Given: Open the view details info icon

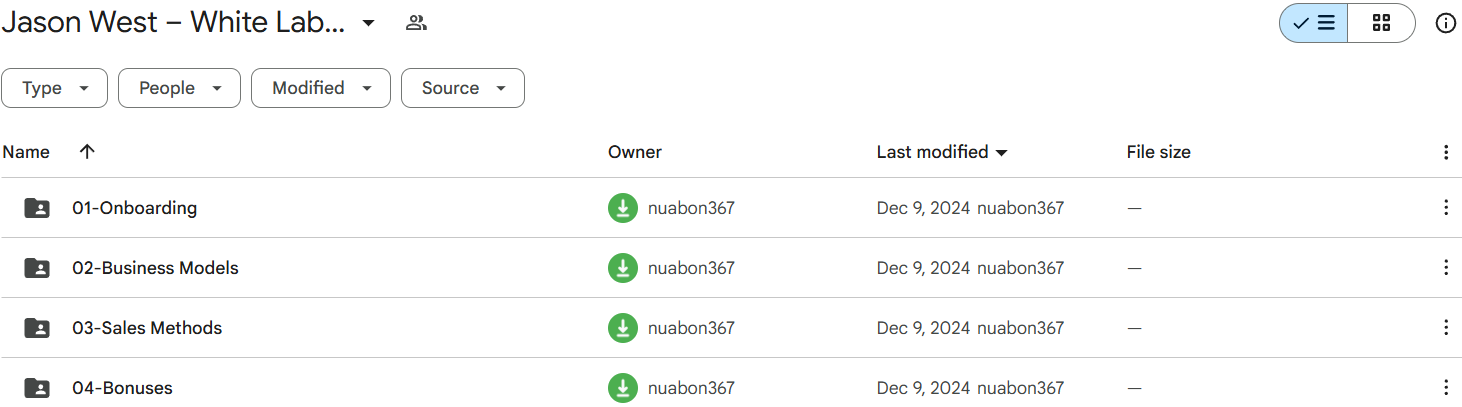Looking at the screenshot, I should point(1445,23).
